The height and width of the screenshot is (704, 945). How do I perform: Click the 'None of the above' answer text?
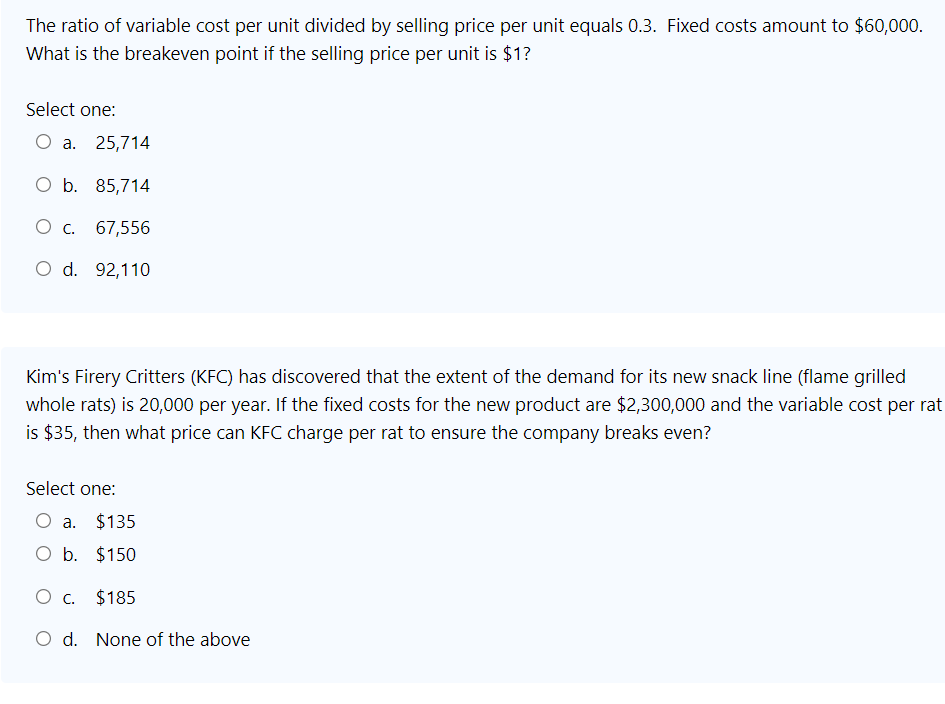tap(172, 639)
